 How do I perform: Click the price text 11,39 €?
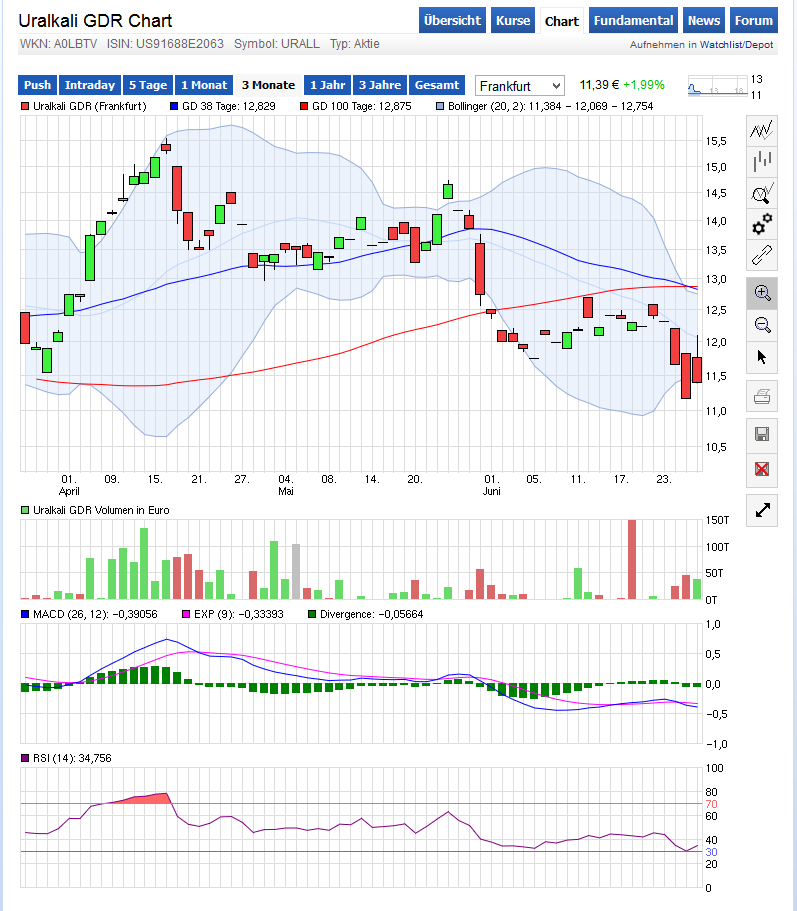click(599, 85)
